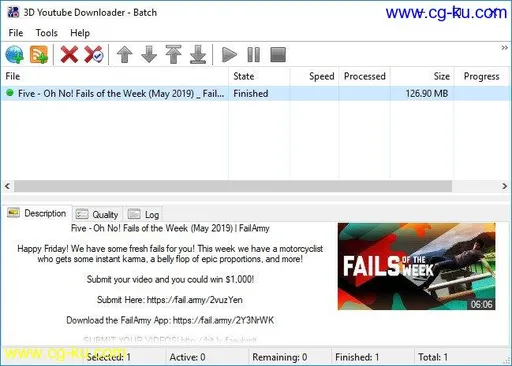Switch to the Log tab
Image resolution: width=512 pixels, height=366 pixels.
(x=143, y=214)
